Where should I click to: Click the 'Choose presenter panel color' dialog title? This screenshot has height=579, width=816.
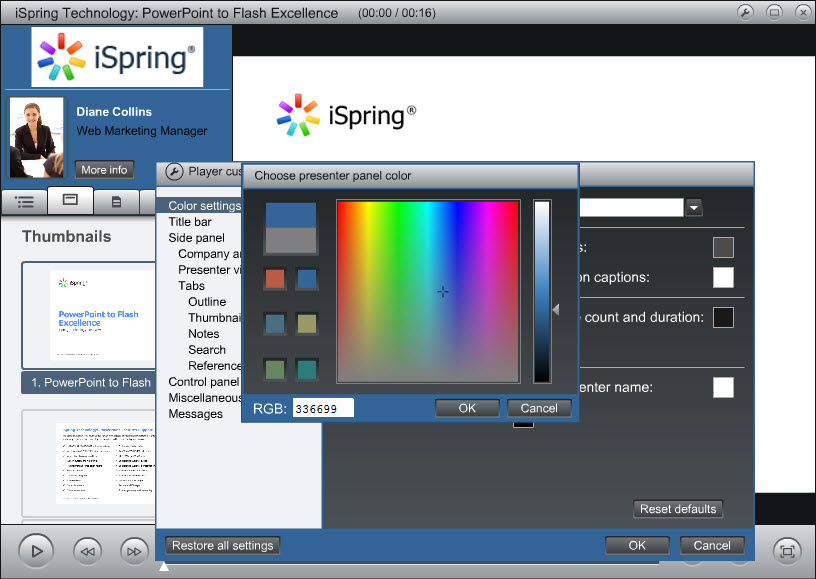tap(333, 176)
